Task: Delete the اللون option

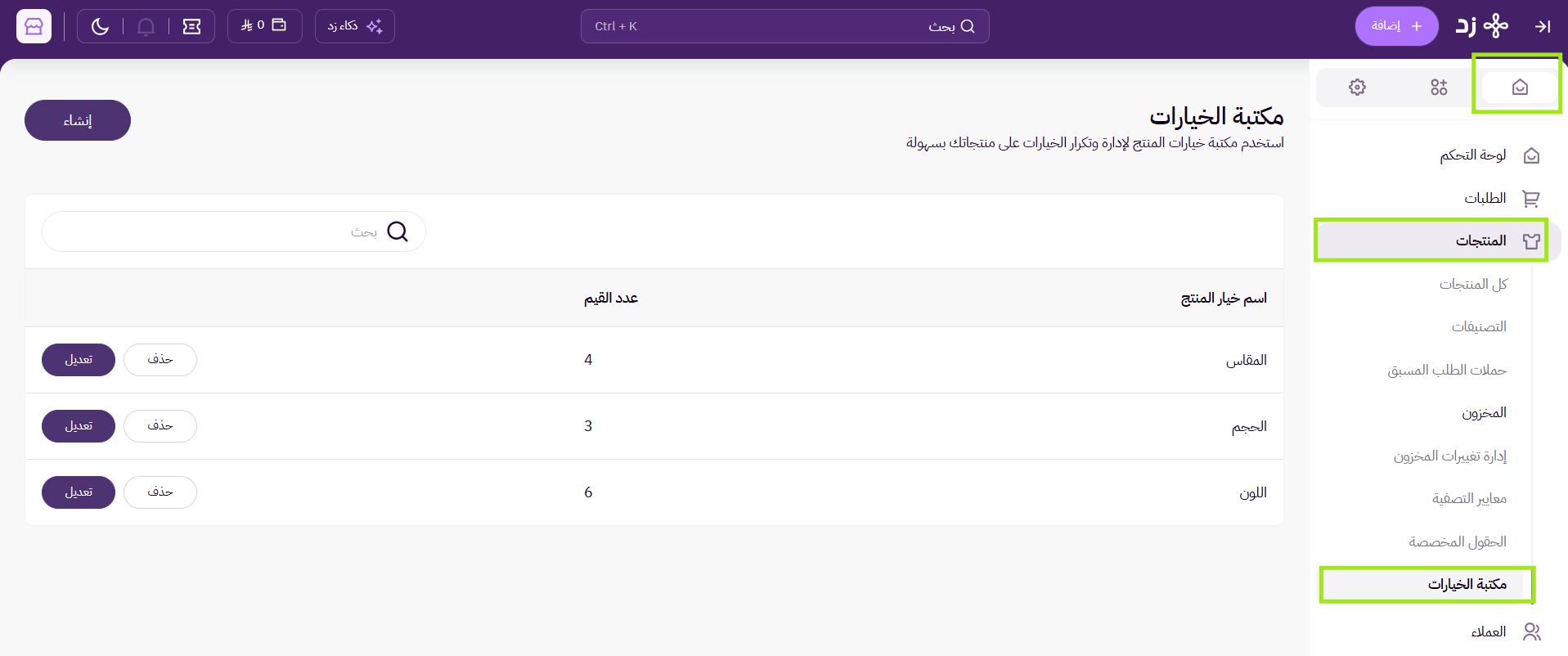Action: pos(160,492)
